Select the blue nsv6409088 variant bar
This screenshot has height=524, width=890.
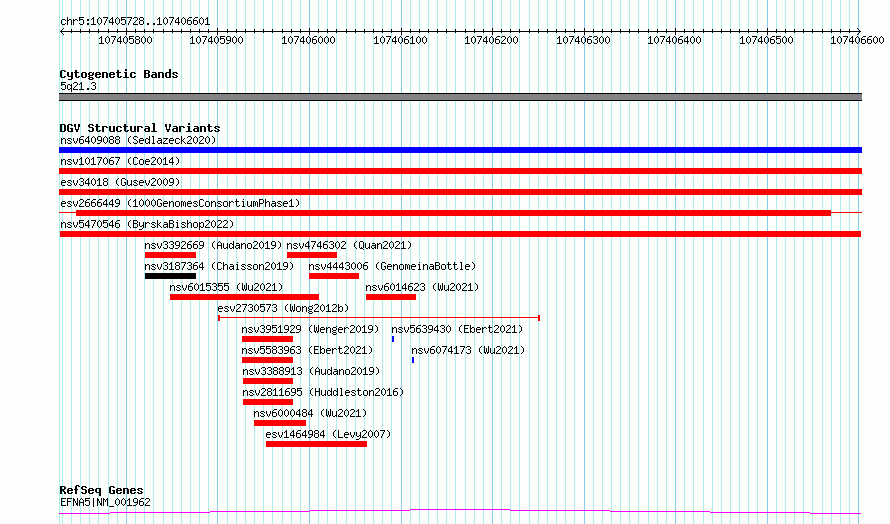[x=460, y=150]
